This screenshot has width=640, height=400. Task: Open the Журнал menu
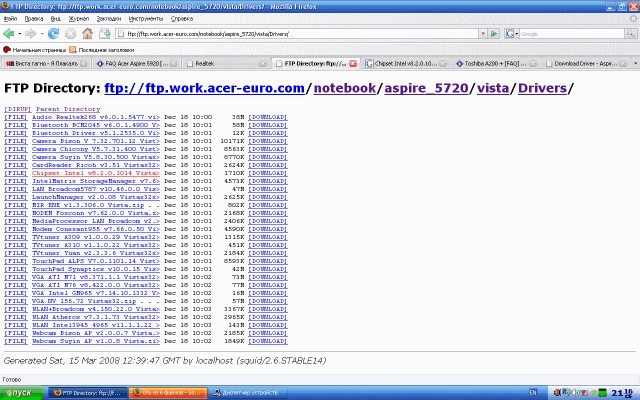[x=78, y=19]
